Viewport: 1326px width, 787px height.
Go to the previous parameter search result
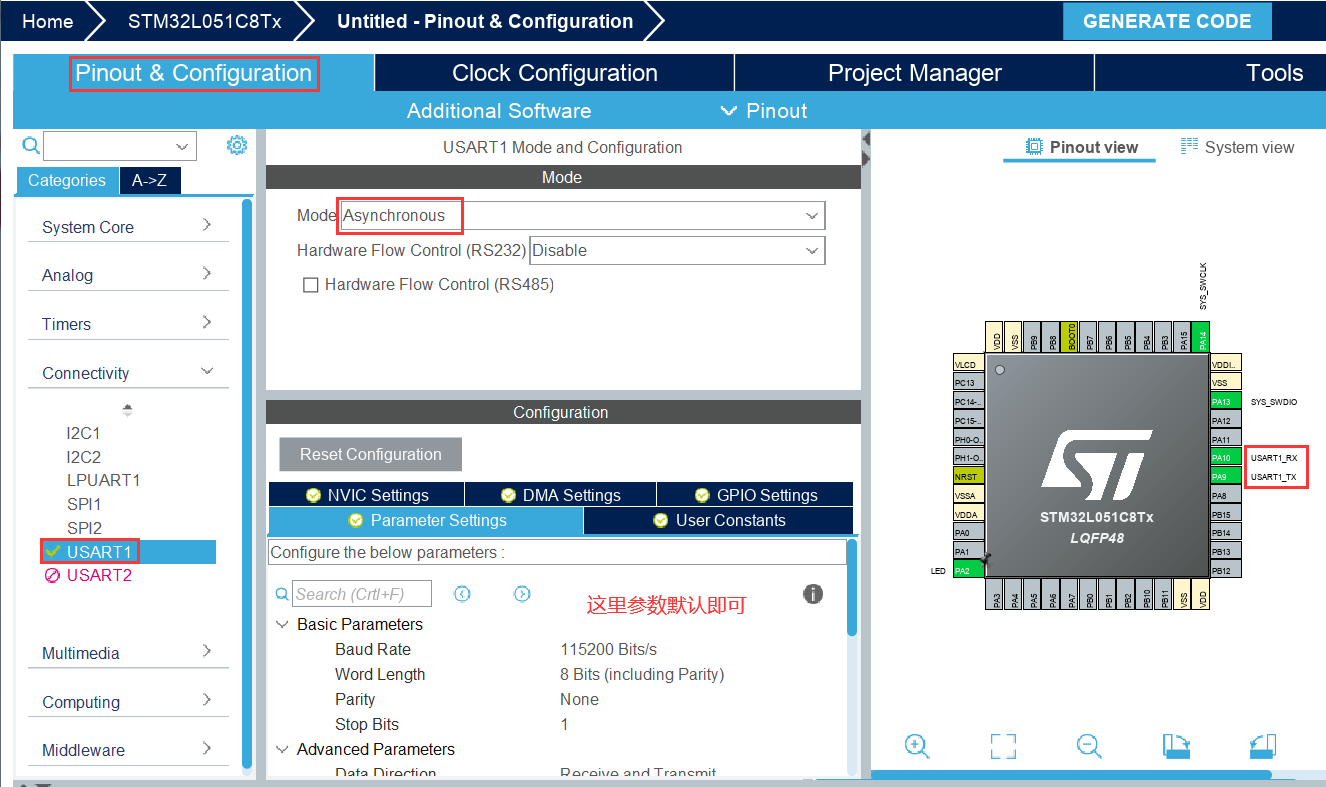click(x=462, y=594)
